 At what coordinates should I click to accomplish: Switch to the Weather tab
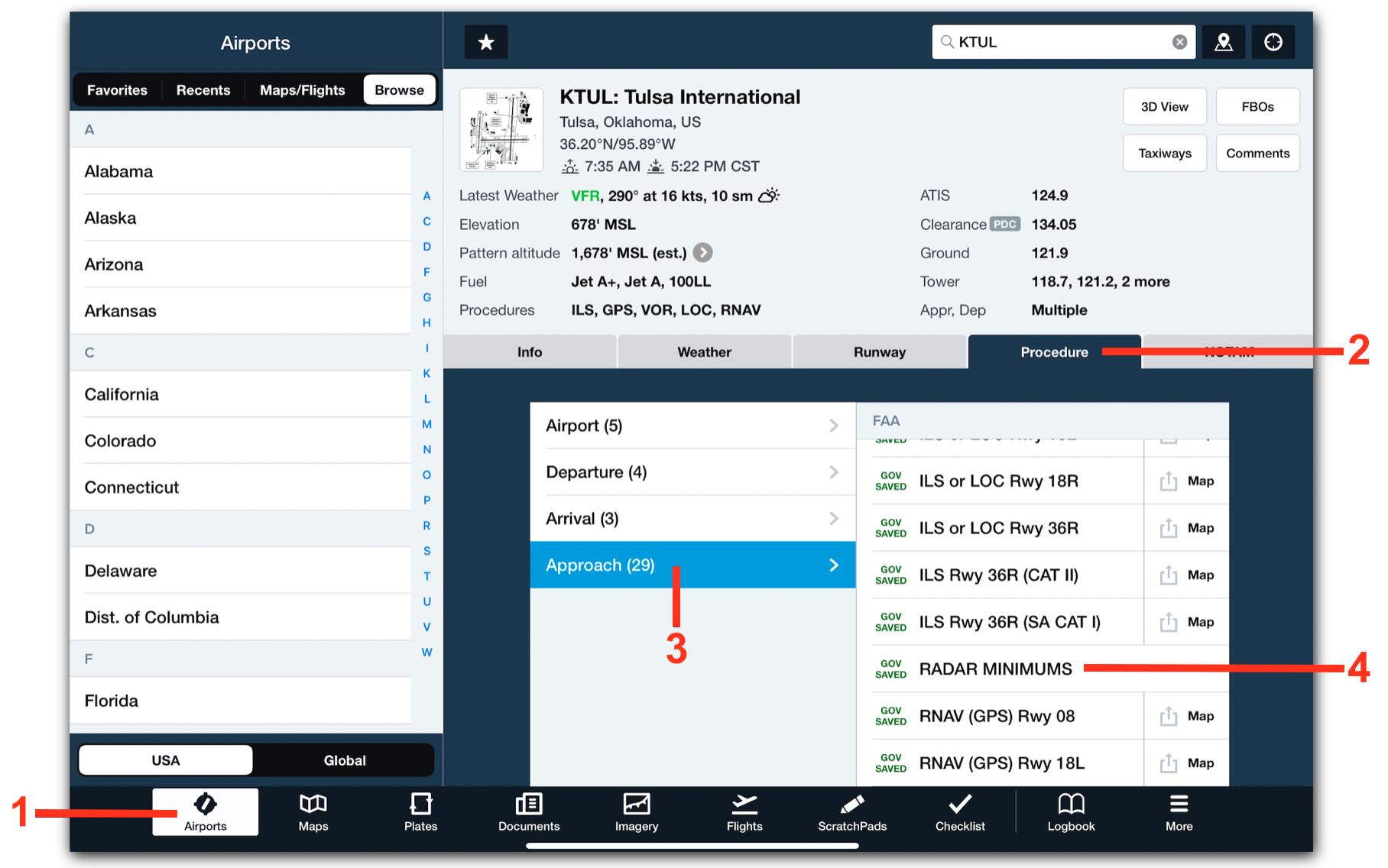[x=705, y=352]
